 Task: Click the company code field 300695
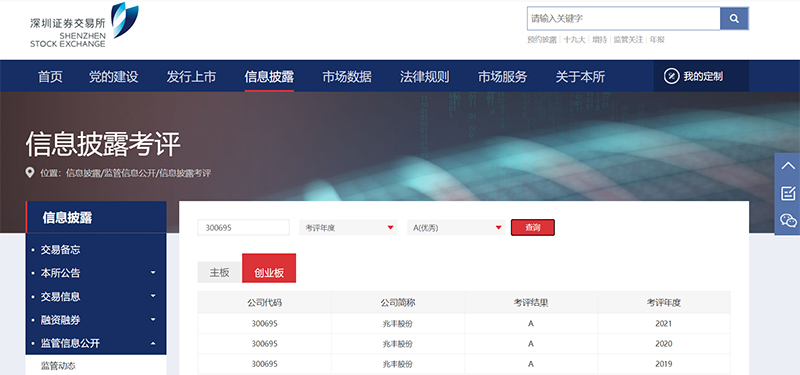[x=244, y=228]
